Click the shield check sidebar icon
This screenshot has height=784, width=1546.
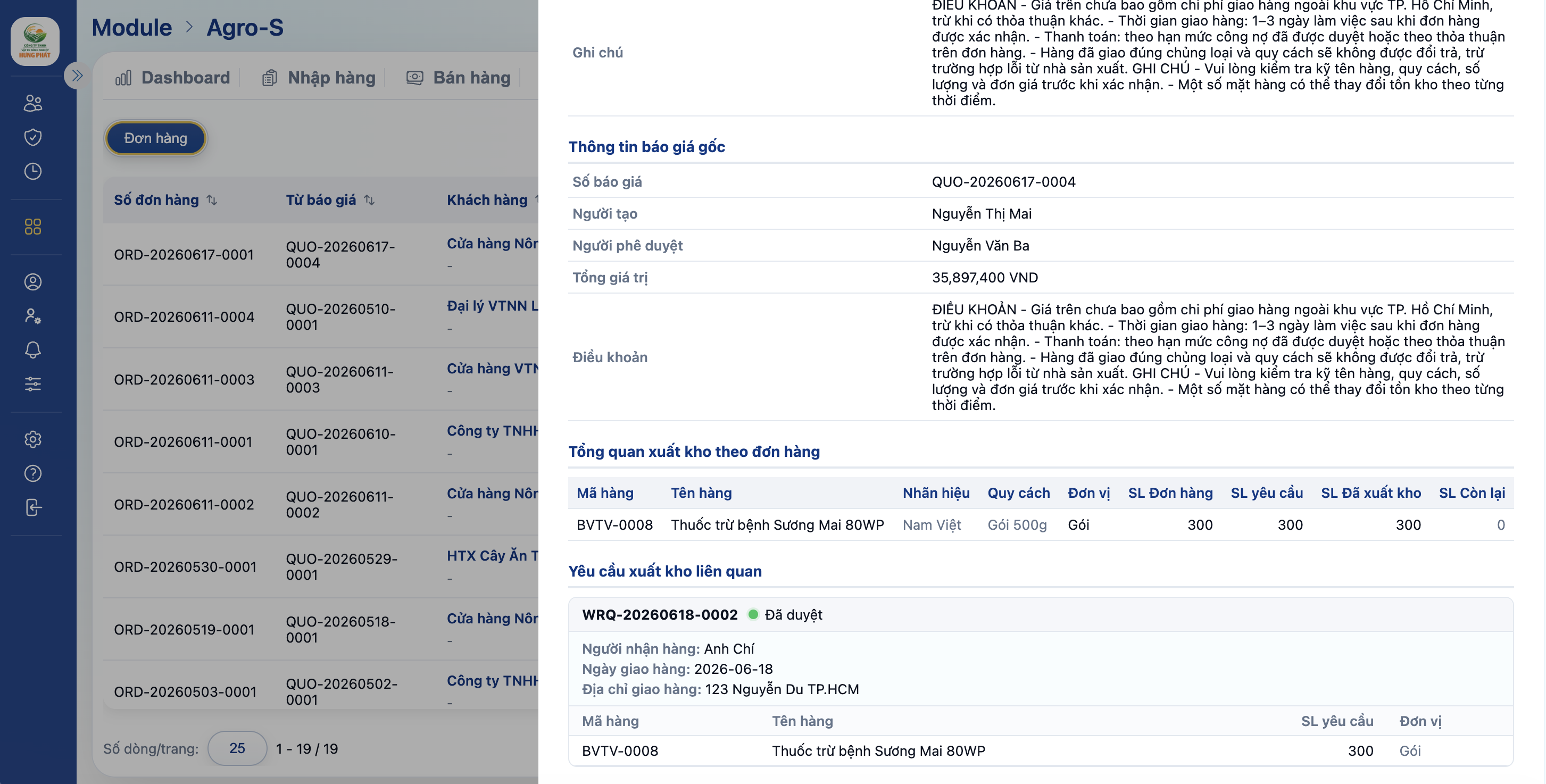click(33, 137)
